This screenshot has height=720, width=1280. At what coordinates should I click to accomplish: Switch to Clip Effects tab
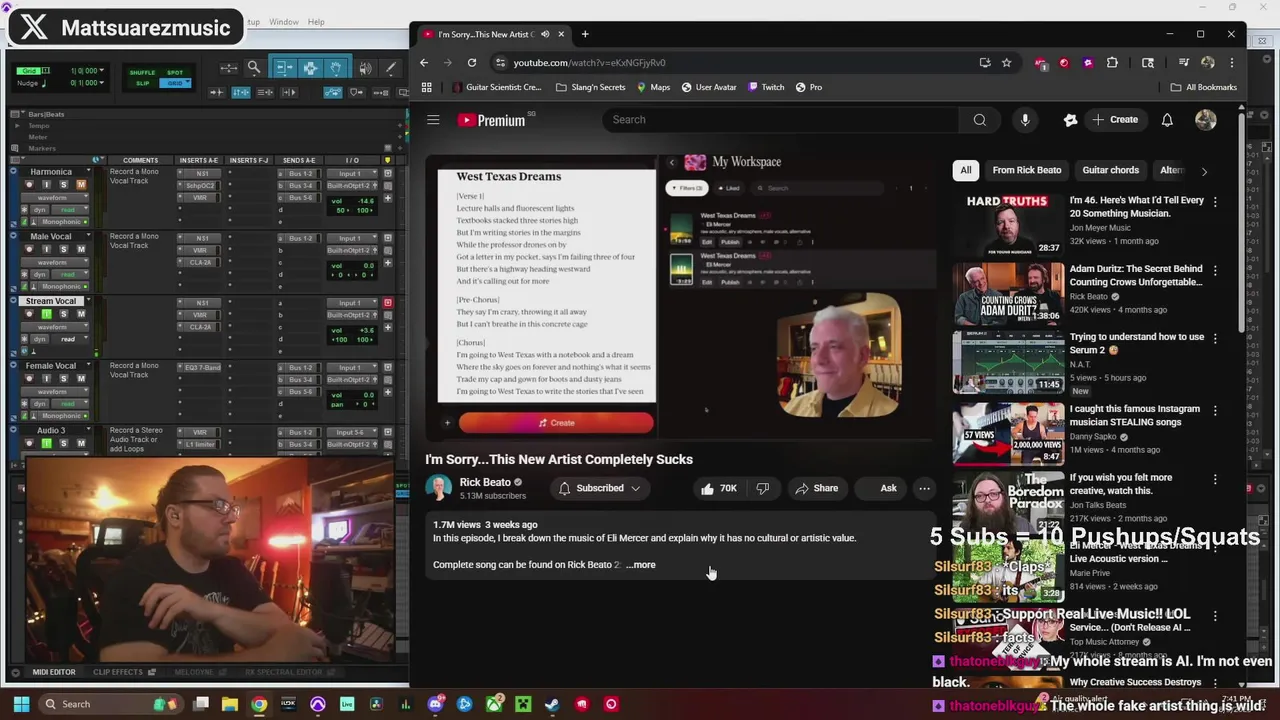[x=118, y=672]
